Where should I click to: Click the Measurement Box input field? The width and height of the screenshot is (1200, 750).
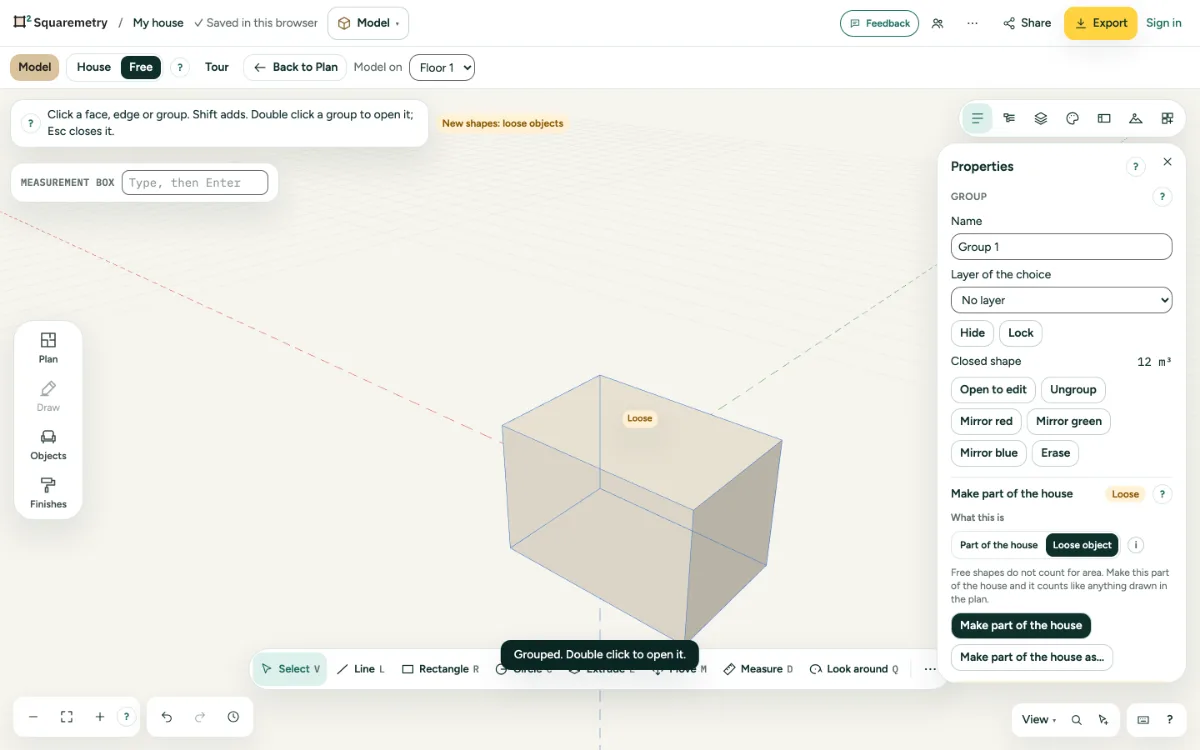coord(195,183)
